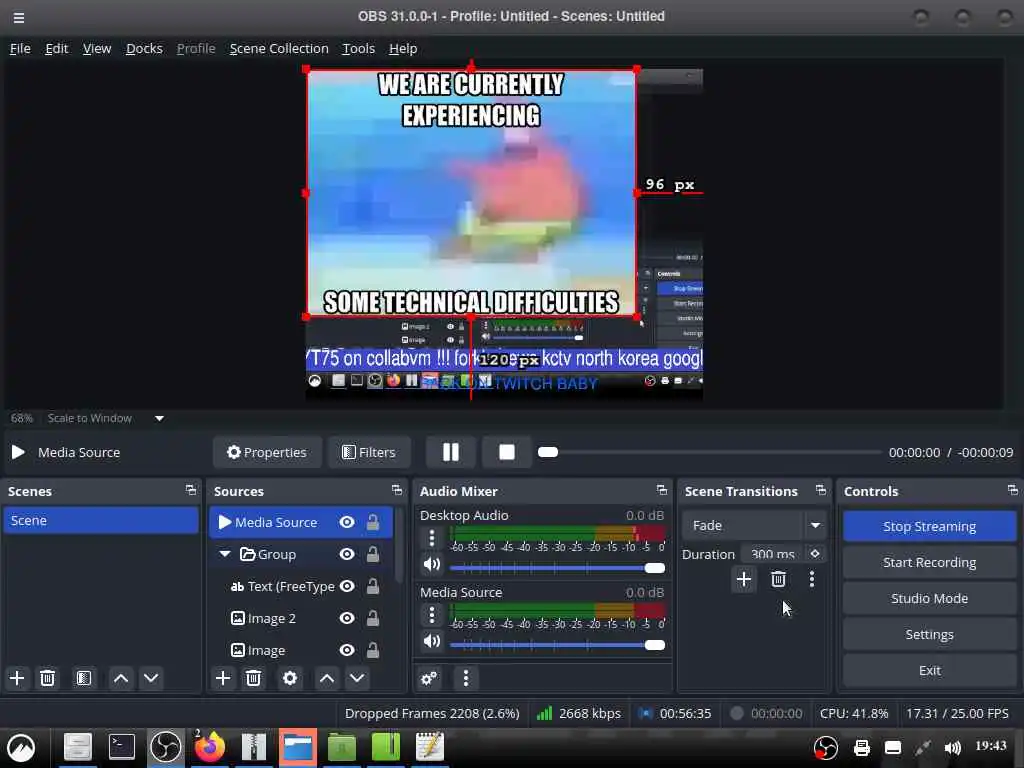Open the Fade transition dropdown
The height and width of the screenshot is (768, 1024).
tap(752, 525)
